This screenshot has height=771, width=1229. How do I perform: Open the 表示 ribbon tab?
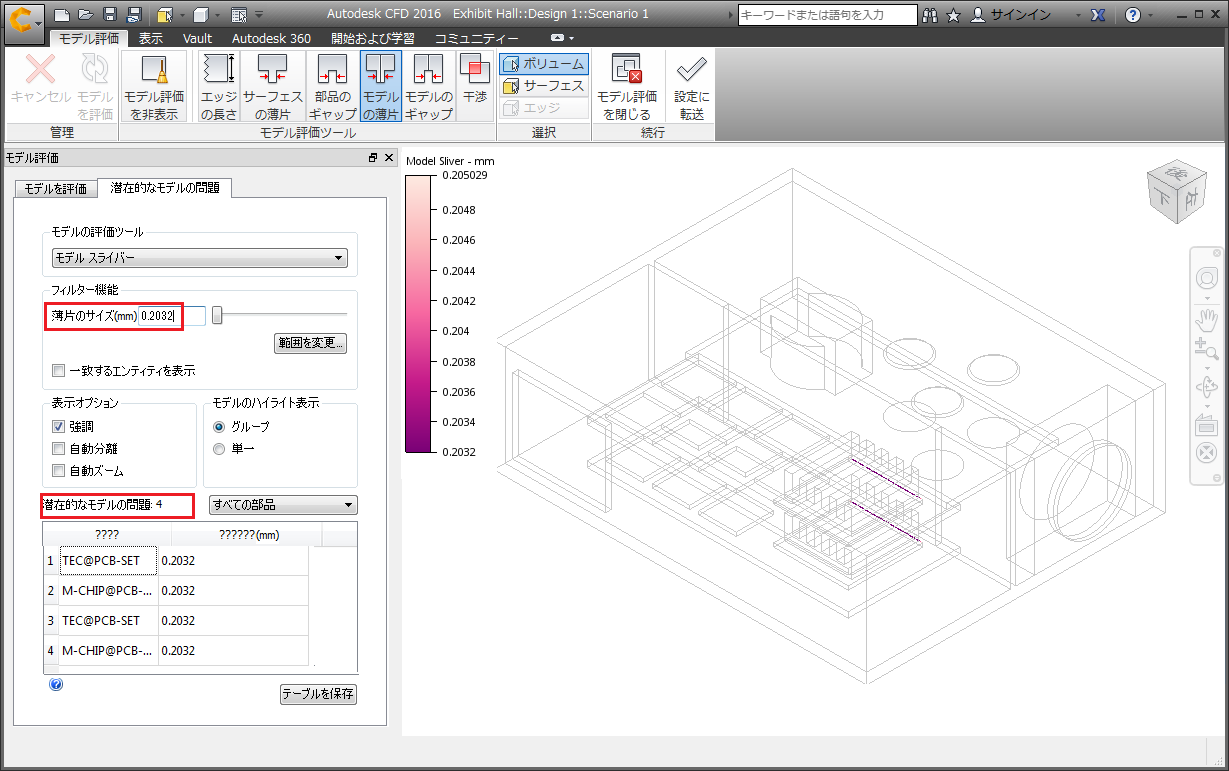(151, 38)
